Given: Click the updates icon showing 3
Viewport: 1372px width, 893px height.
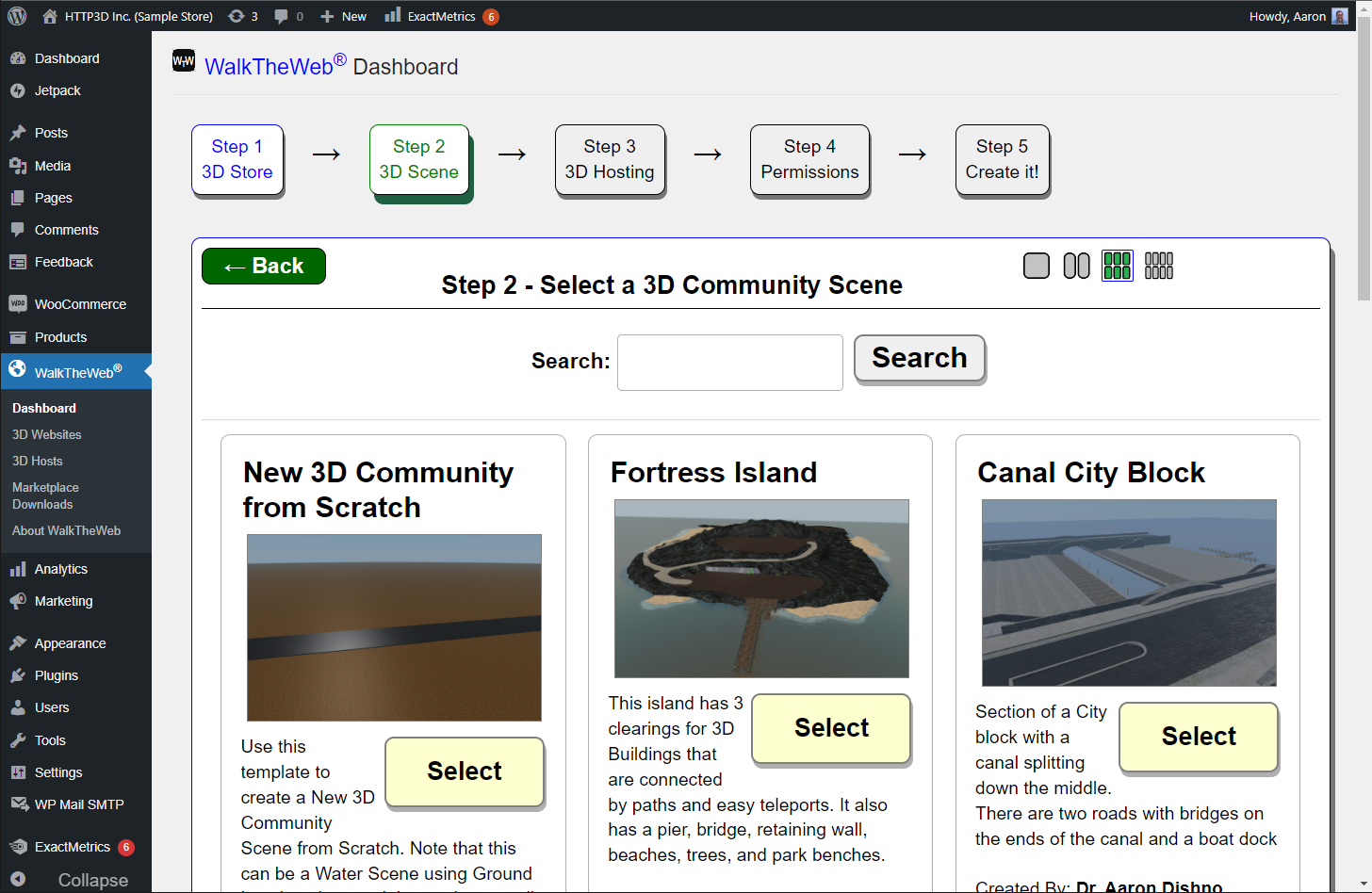Looking at the screenshot, I should (x=237, y=16).
